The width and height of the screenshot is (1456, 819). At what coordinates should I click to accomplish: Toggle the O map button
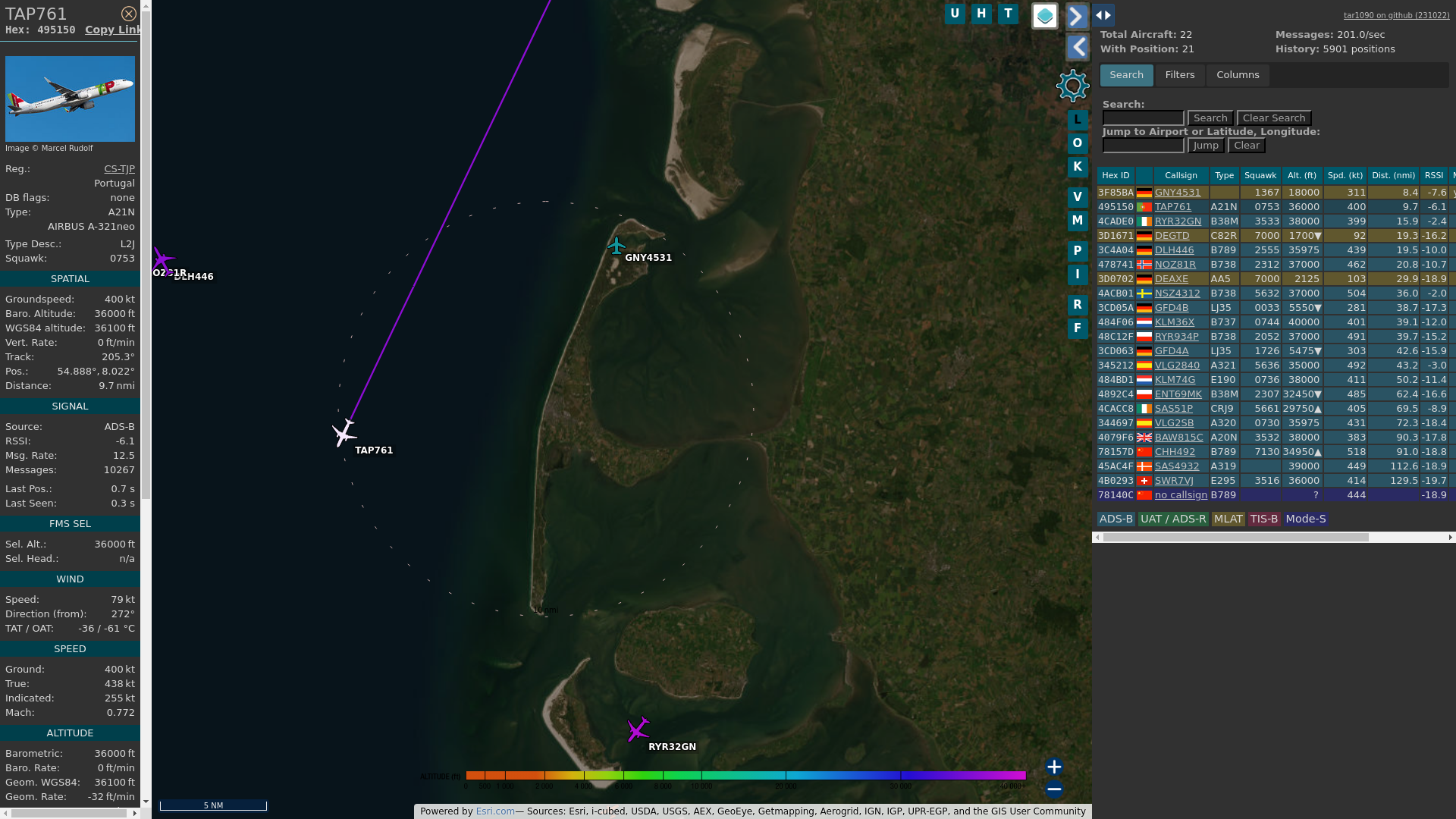1077,143
